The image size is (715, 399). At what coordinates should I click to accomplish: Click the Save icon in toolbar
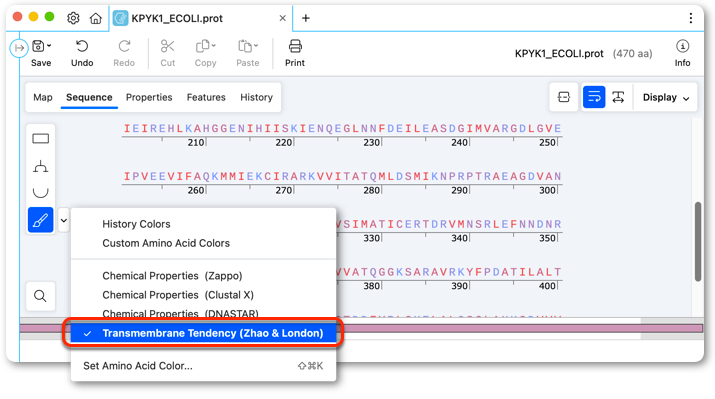pyautogui.click(x=38, y=47)
